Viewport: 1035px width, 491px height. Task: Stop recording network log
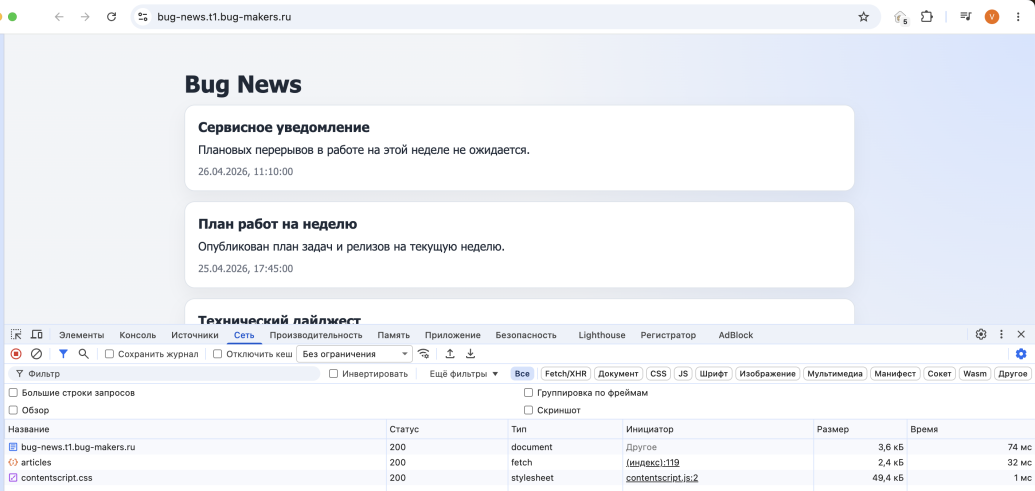tap(17, 354)
